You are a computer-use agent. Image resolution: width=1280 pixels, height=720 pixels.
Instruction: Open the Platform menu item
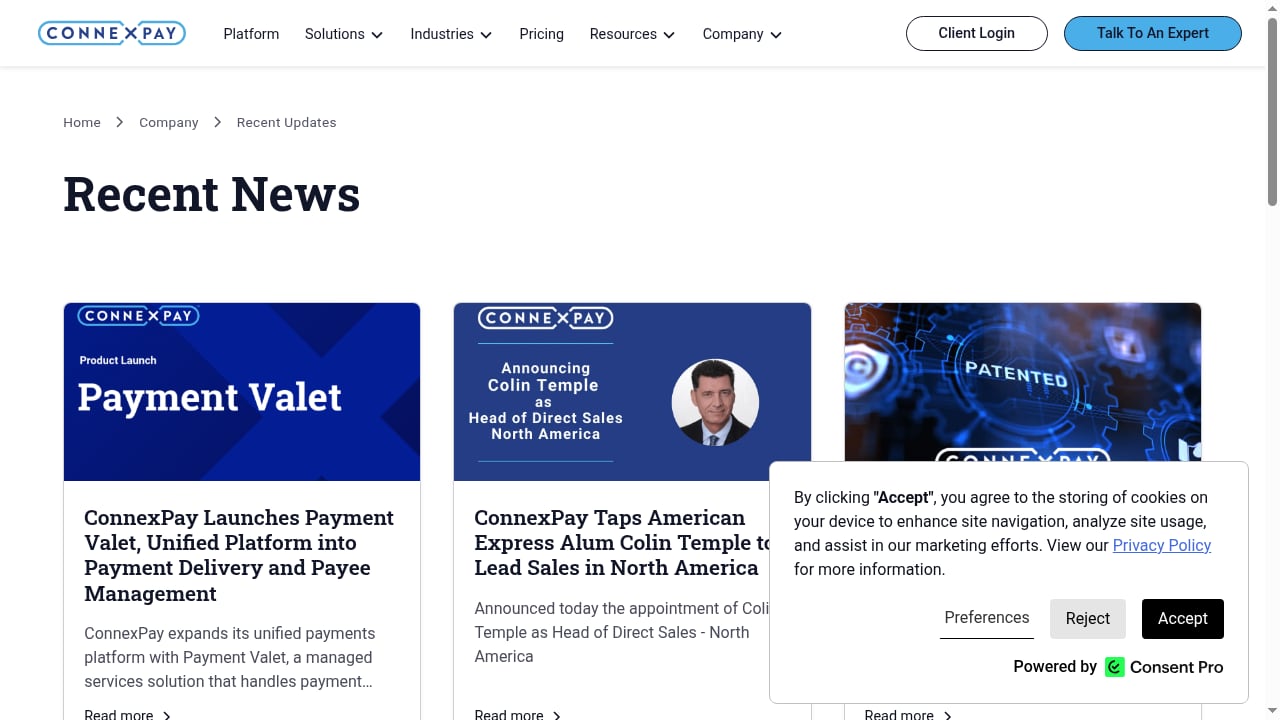pyautogui.click(x=251, y=34)
